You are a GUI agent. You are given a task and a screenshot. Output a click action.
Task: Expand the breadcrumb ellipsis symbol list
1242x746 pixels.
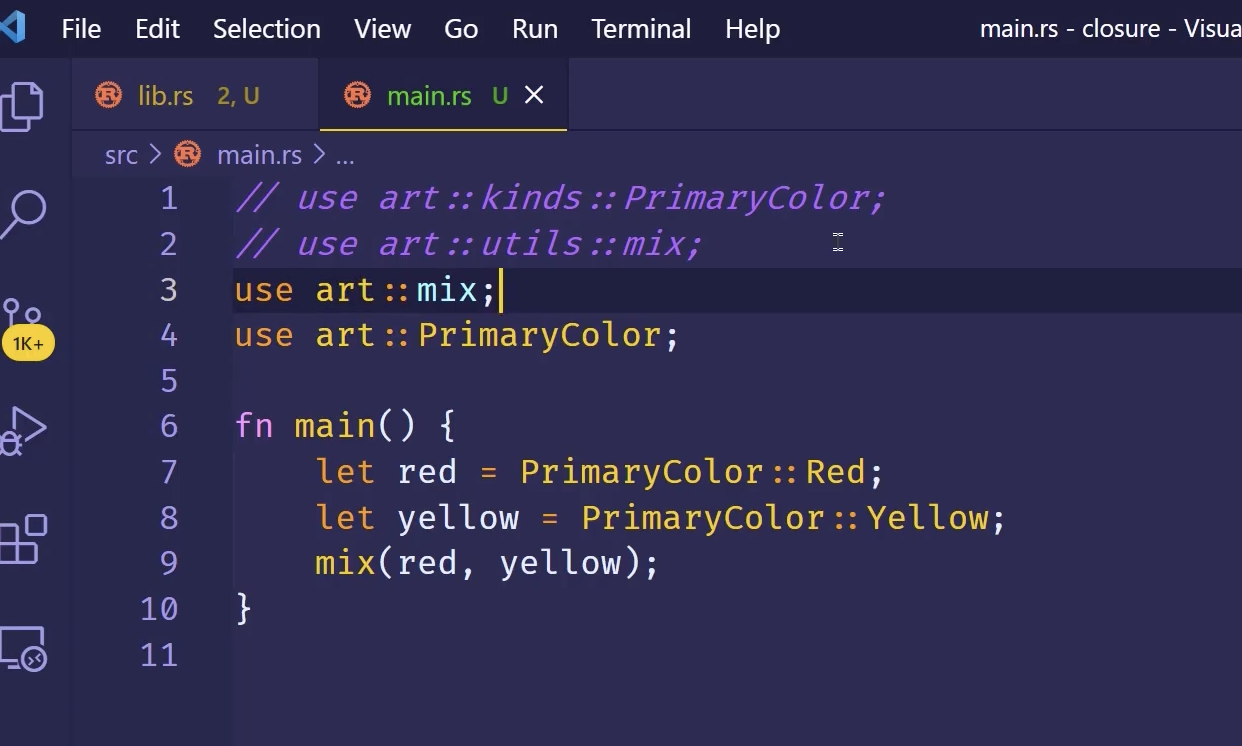click(x=345, y=155)
